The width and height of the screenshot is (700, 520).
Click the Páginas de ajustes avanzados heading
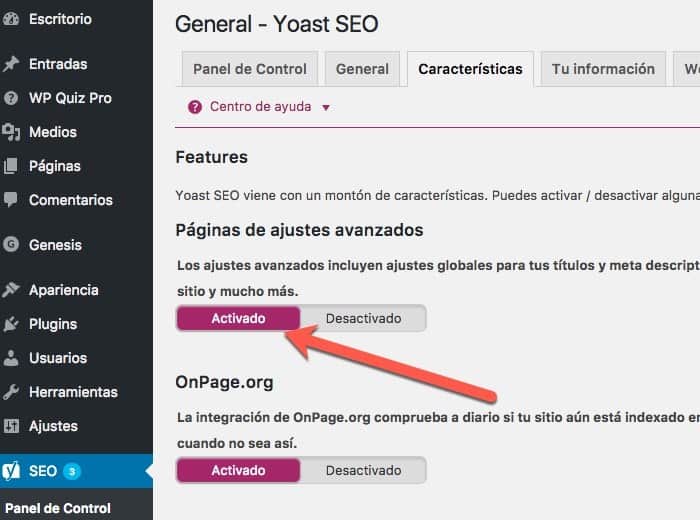click(299, 230)
